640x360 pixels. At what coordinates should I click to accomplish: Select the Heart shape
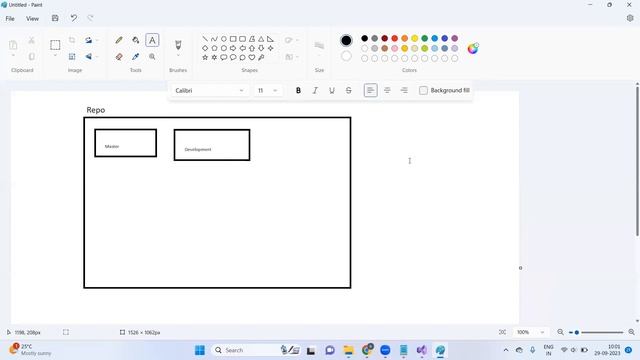[252, 58]
